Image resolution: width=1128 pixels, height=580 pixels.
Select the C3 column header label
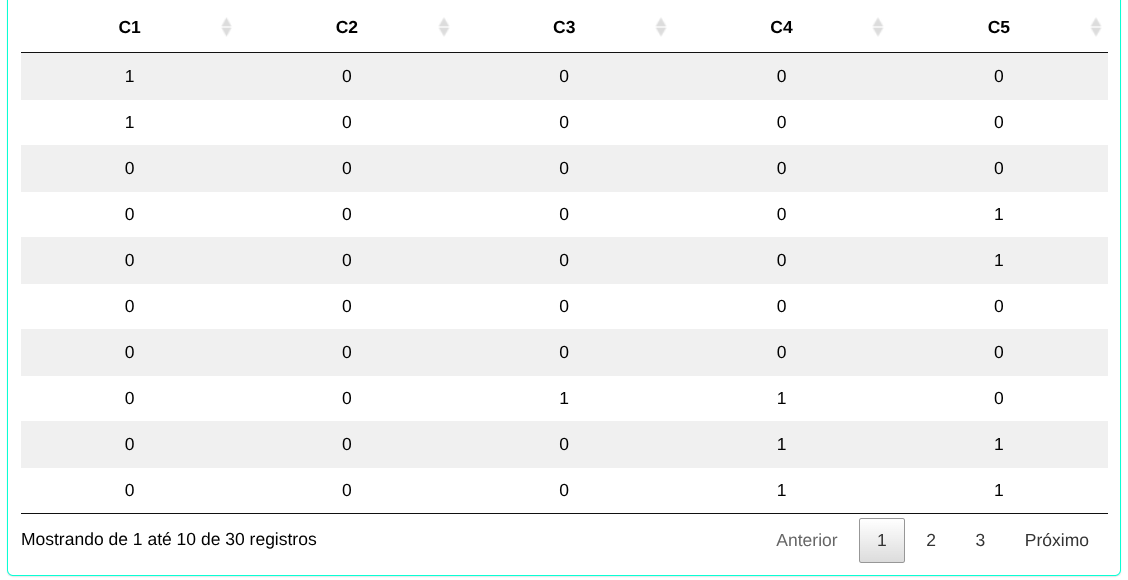(564, 27)
